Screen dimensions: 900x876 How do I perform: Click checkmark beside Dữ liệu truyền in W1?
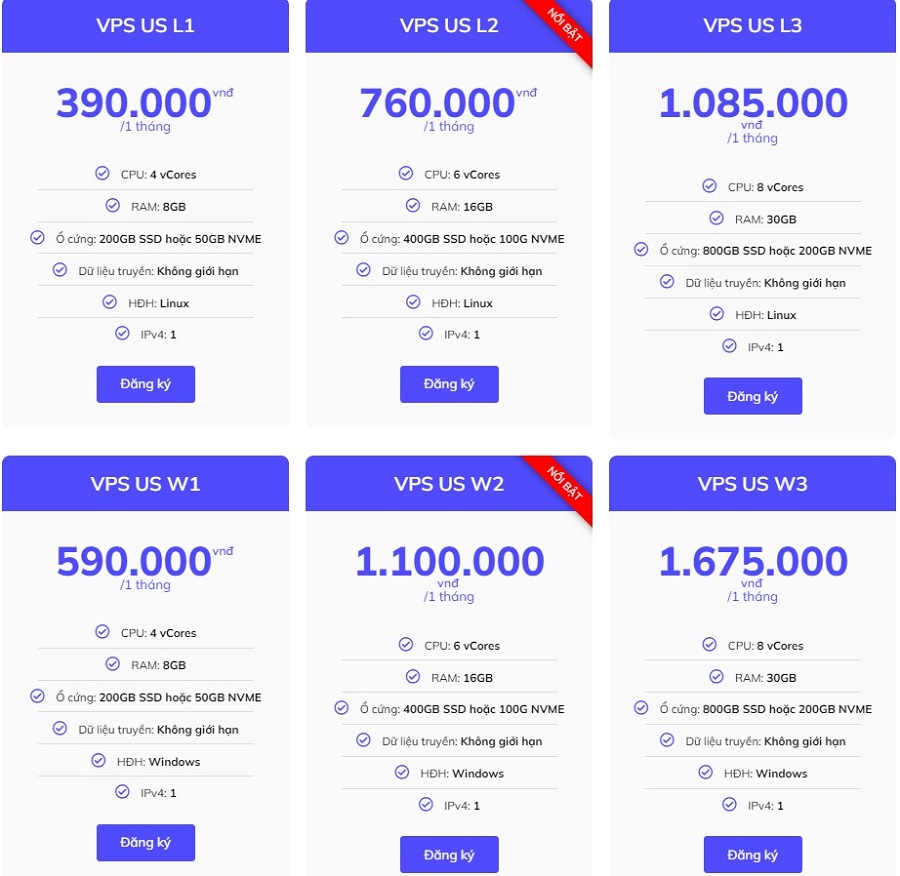[60, 728]
